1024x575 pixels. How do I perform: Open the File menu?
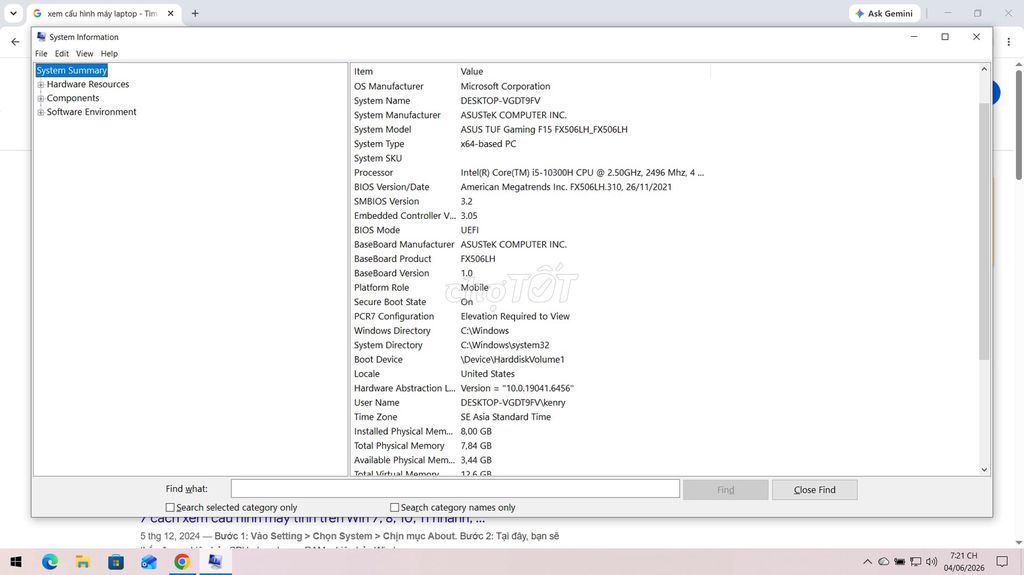[x=41, y=54]
